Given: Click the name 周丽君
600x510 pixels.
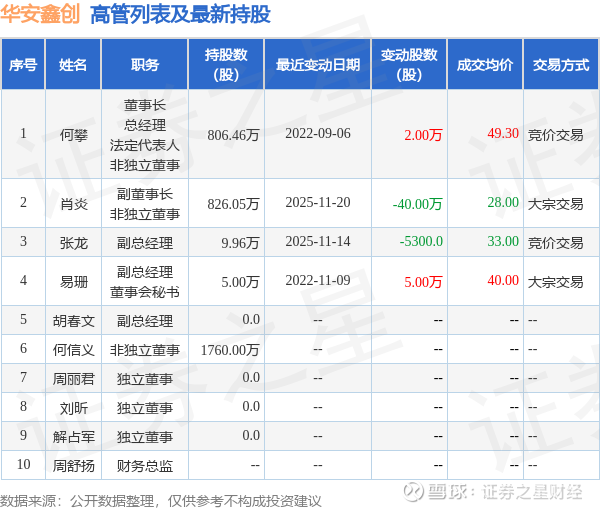Looking at the screenshot, I should pyautogui.click(x=73, y=379).
